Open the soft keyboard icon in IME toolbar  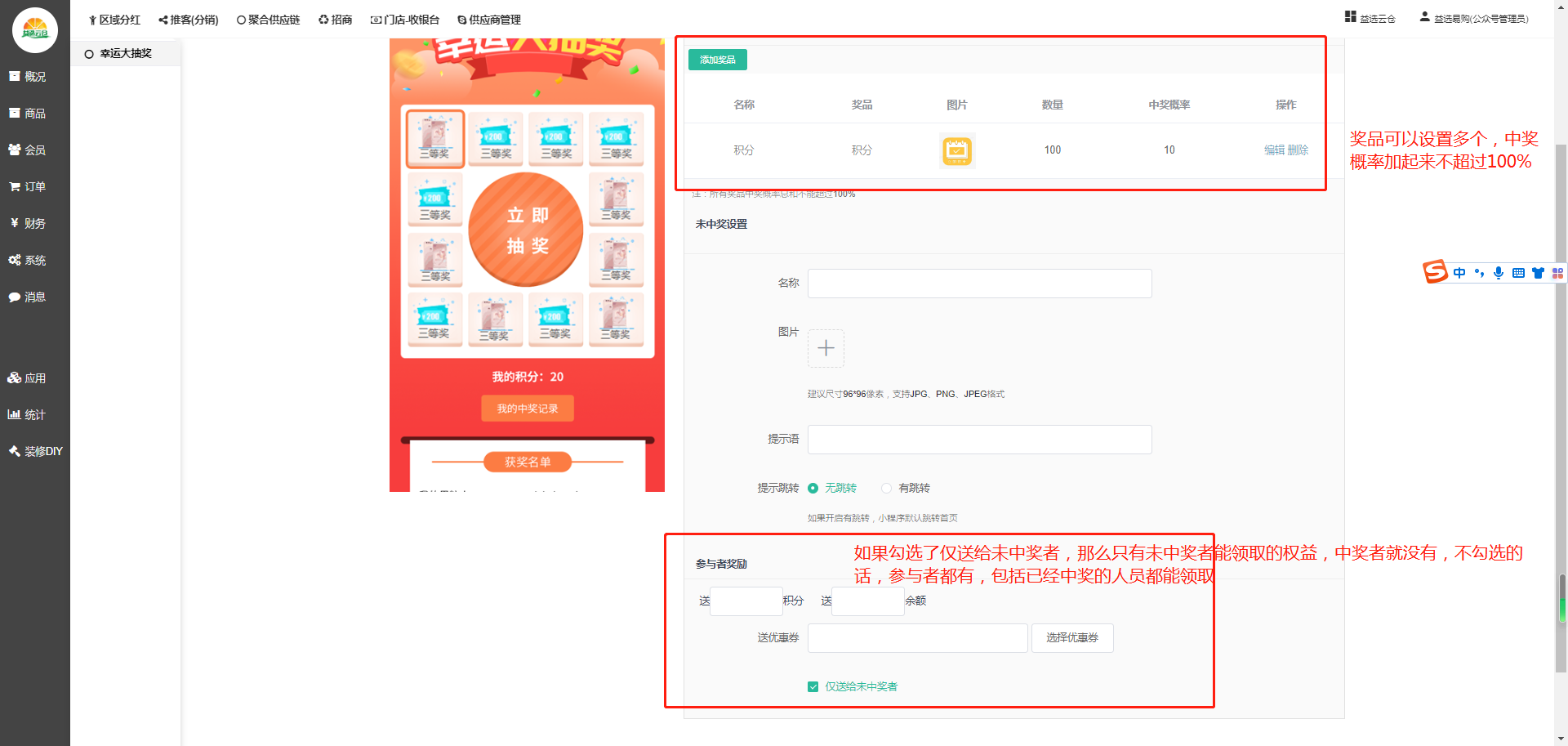click(x=1518, y=273)
